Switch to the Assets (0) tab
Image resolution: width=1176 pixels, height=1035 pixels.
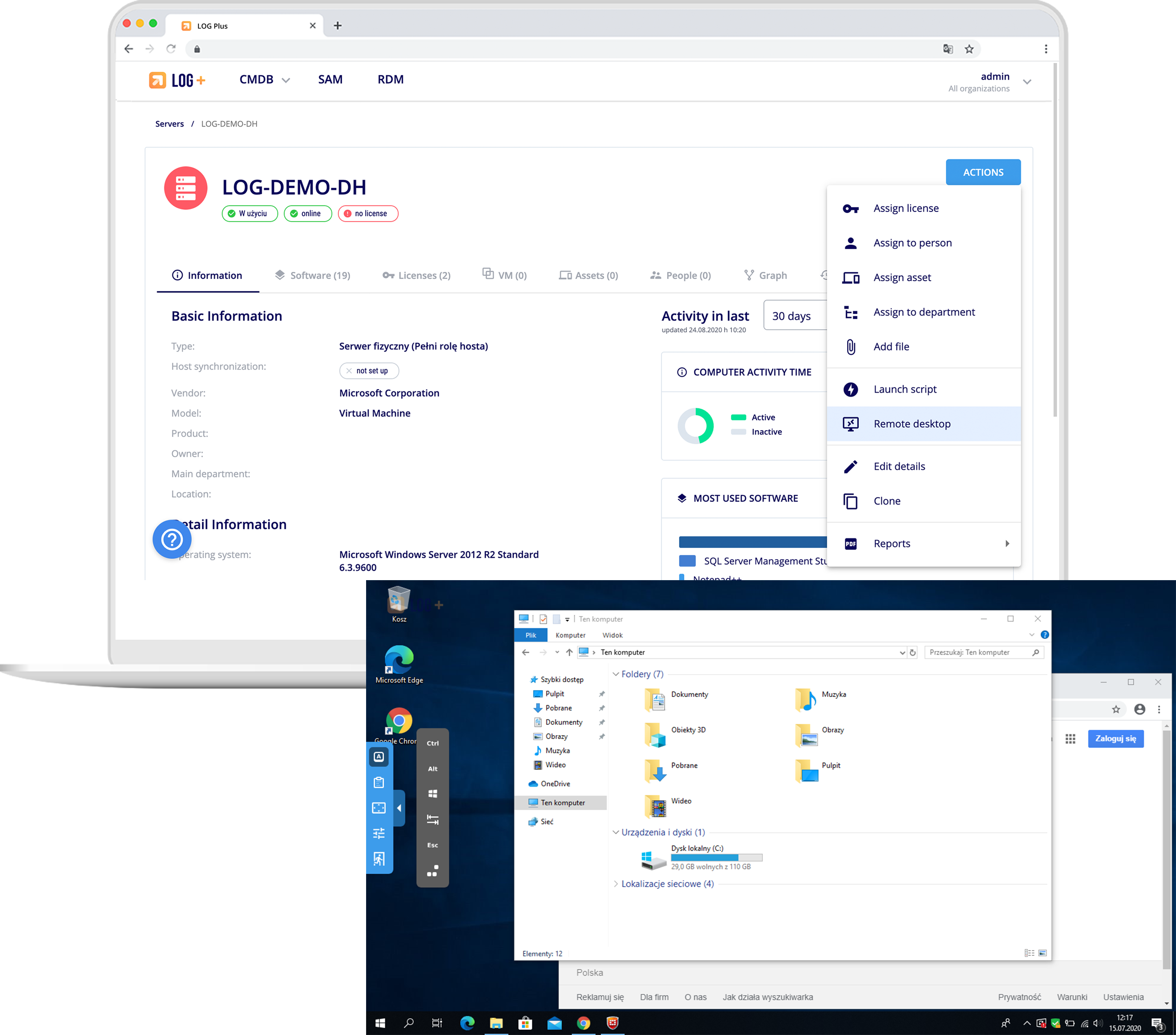(x=589, y=276)
